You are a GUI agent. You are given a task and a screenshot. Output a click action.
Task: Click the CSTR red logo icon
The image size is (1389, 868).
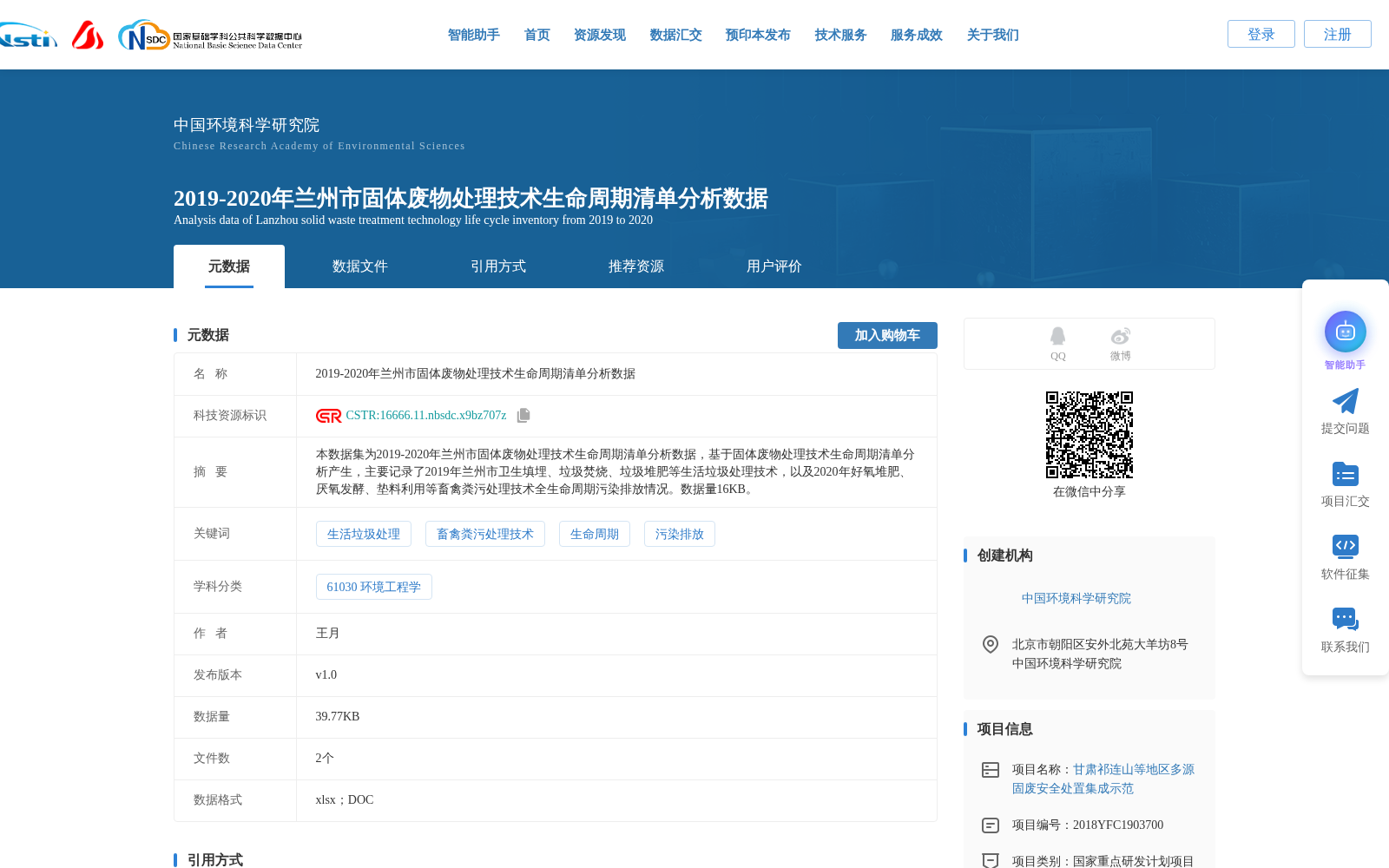pos(329,416)
